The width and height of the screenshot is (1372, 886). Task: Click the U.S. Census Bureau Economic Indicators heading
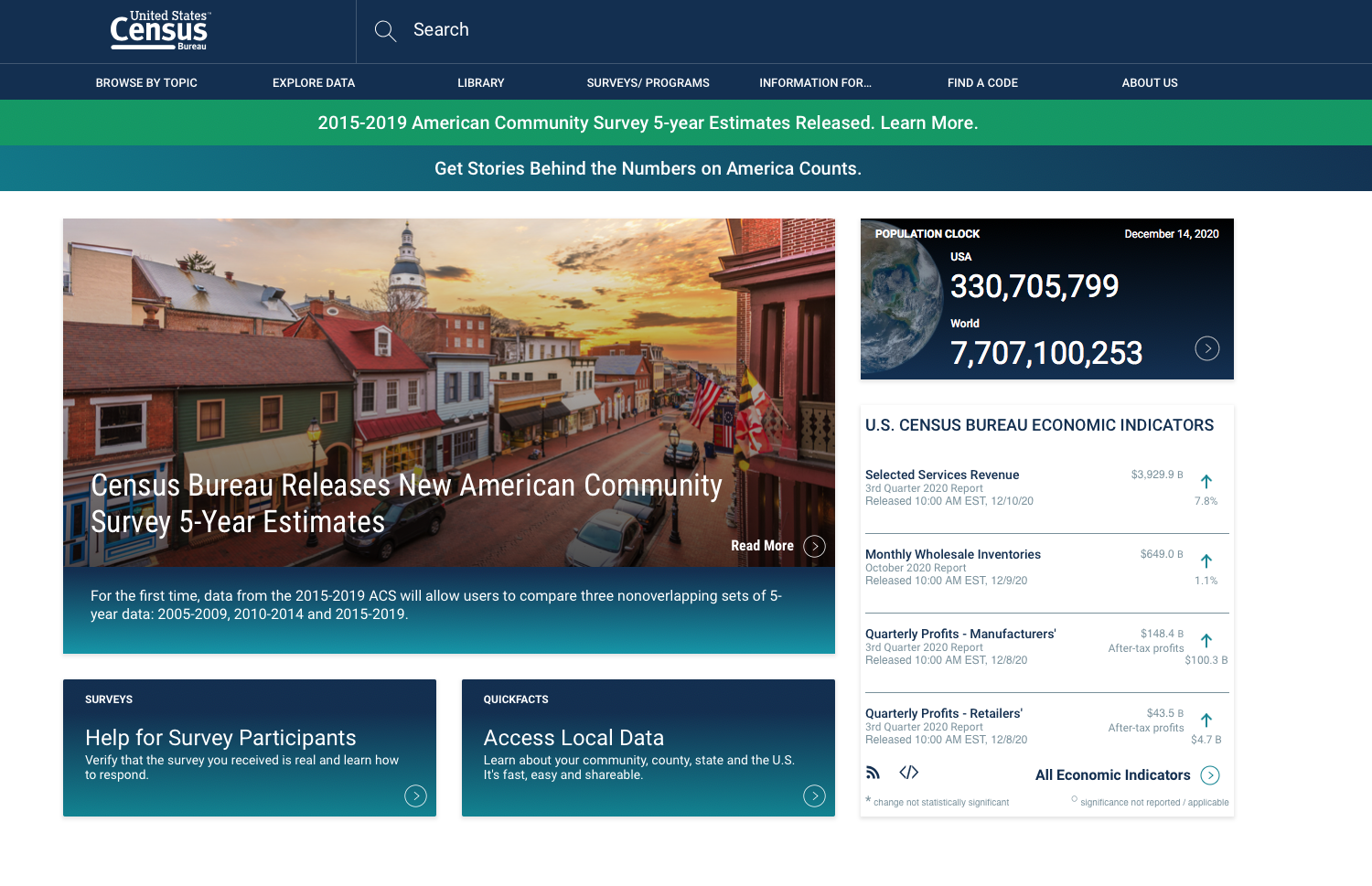point(1039,425)
